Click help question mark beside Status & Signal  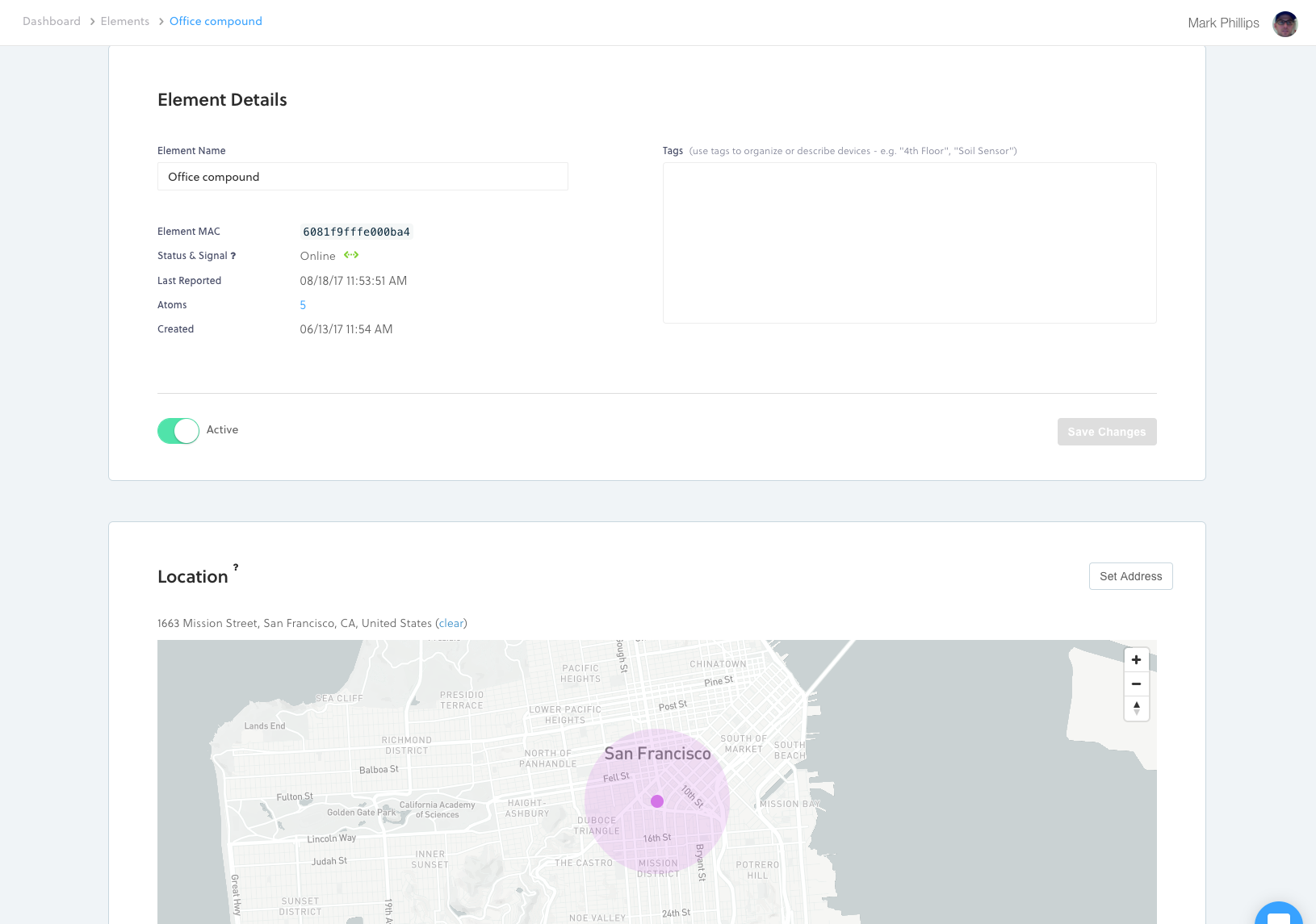pyautogui.click(x=233, y=256)
